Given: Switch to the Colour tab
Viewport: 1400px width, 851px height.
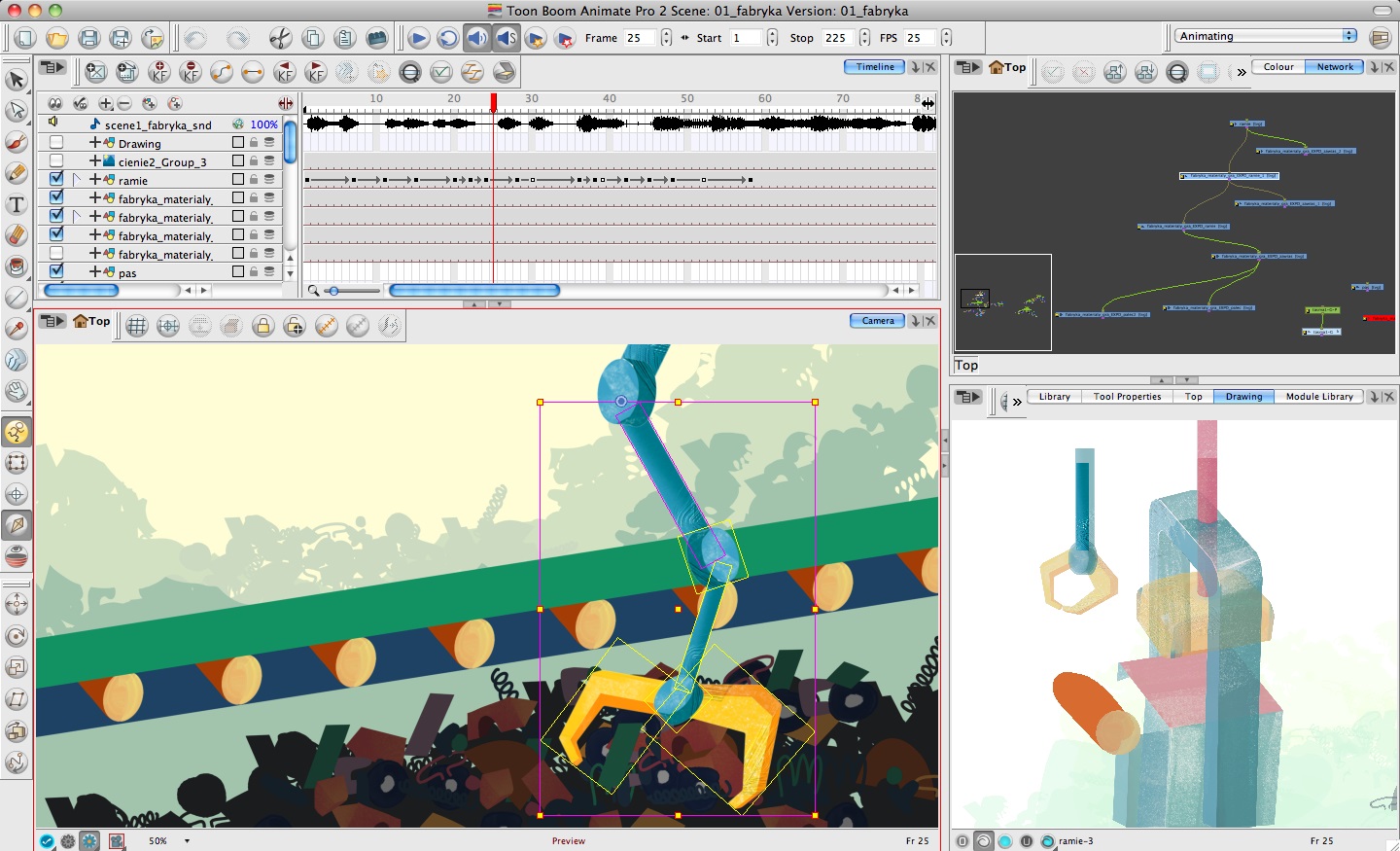Looking at the screenshot, I should point(1277,67).
